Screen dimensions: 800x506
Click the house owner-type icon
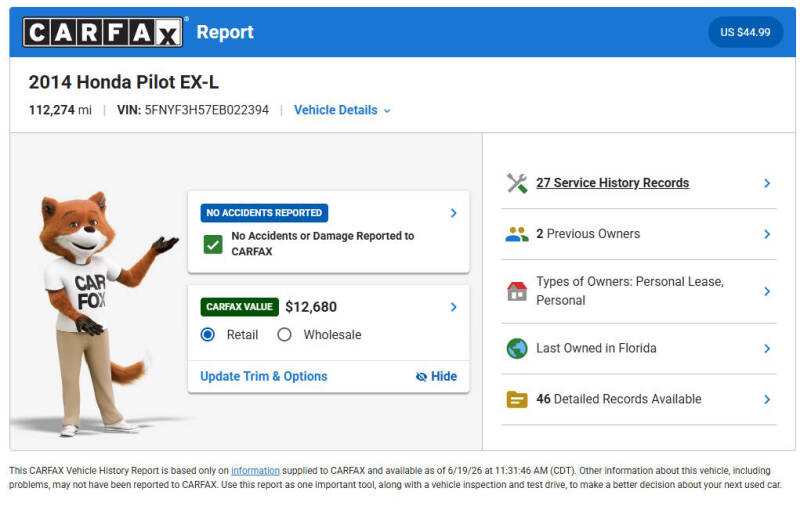coord(517,291)
